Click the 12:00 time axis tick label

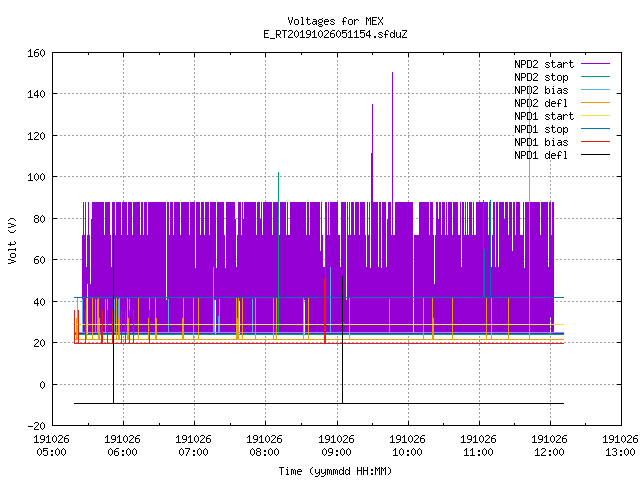[549, 452]
